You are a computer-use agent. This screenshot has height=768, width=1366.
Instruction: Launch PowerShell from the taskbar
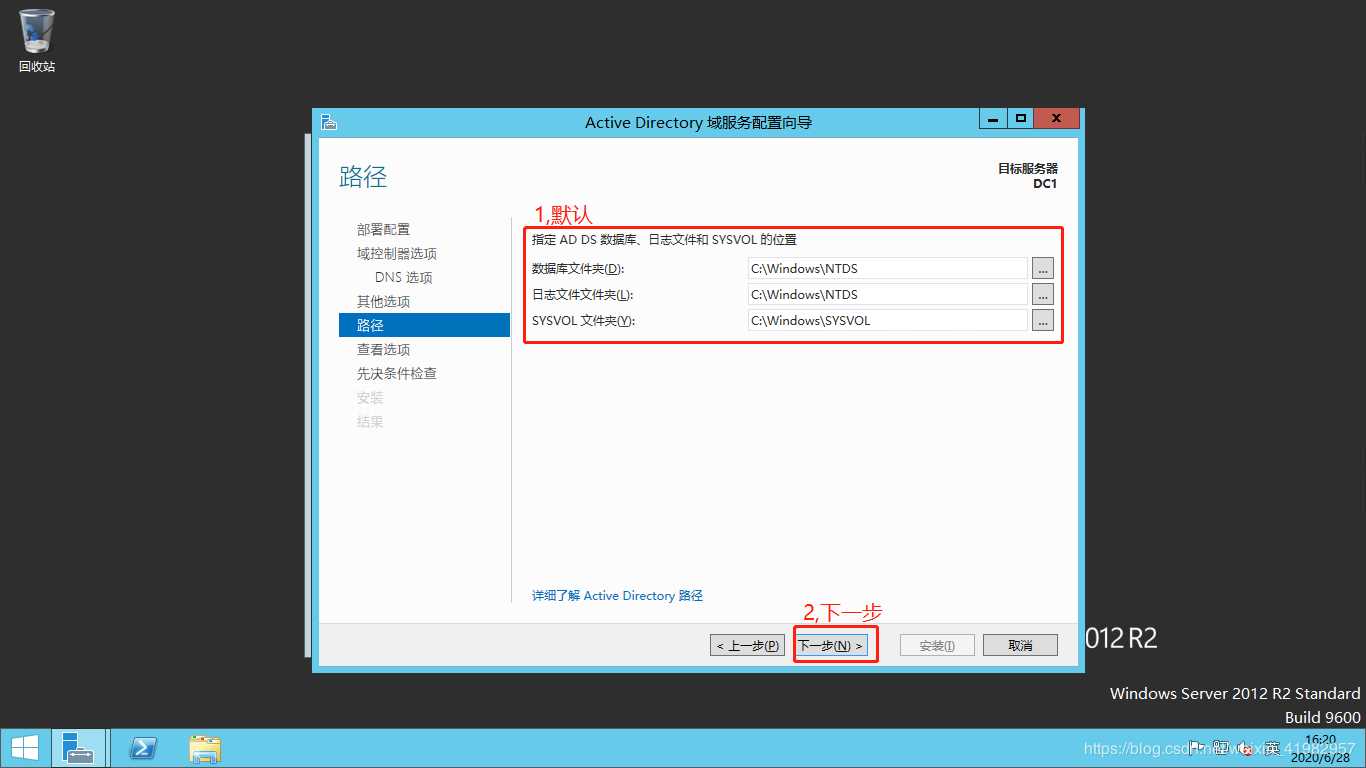click(x=143, y=748)
